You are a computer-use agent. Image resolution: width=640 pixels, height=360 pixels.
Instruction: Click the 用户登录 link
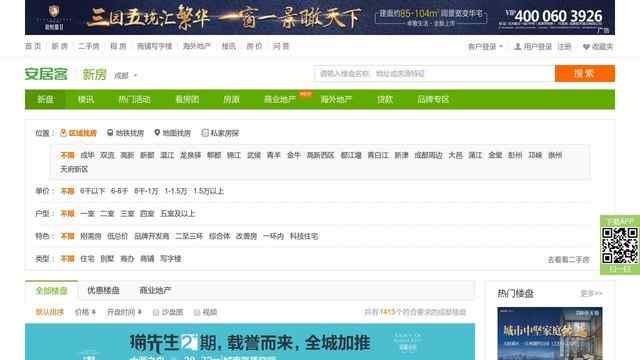coord(538,47)
